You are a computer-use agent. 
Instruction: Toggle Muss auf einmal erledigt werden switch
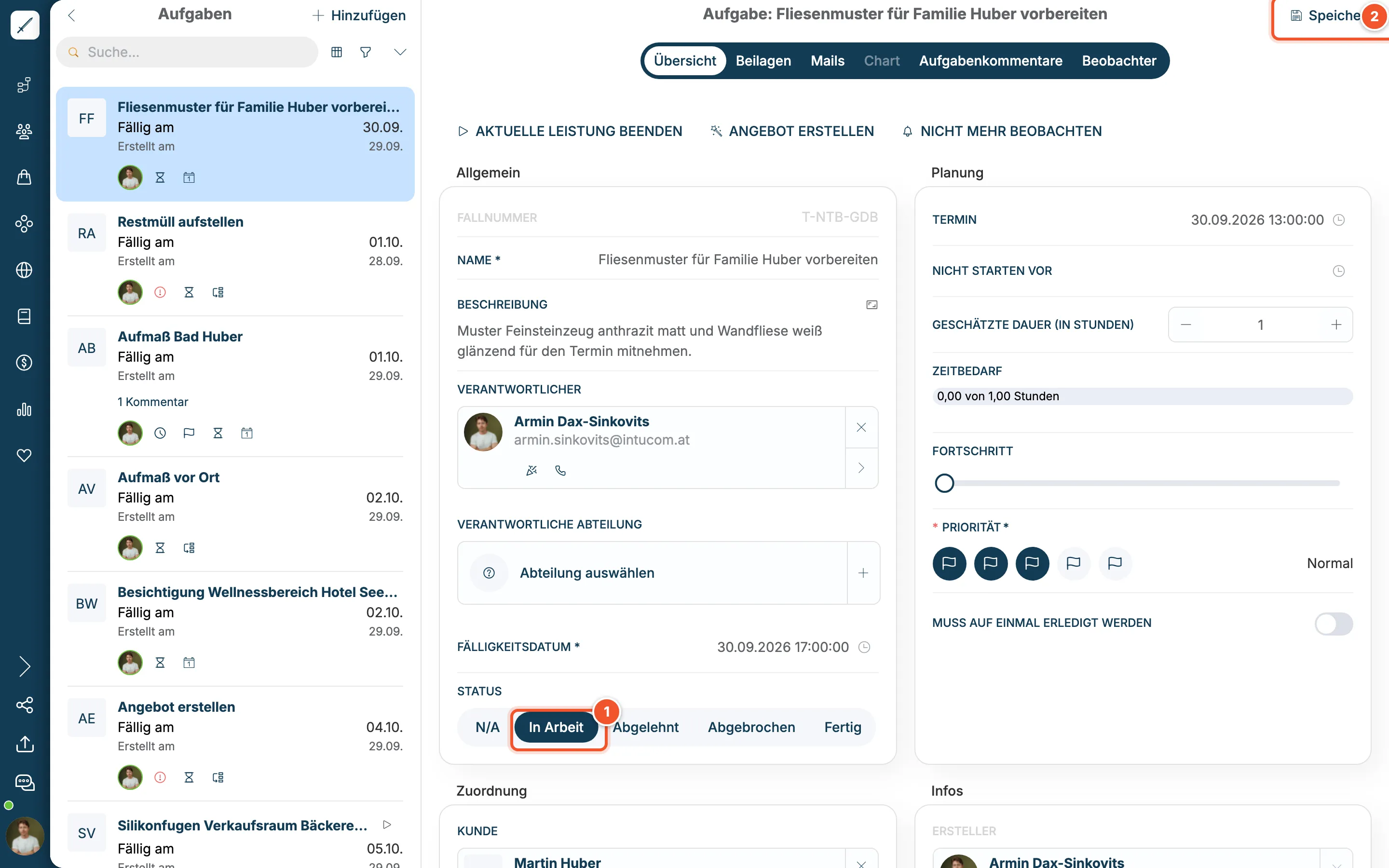pos(1334,624)
